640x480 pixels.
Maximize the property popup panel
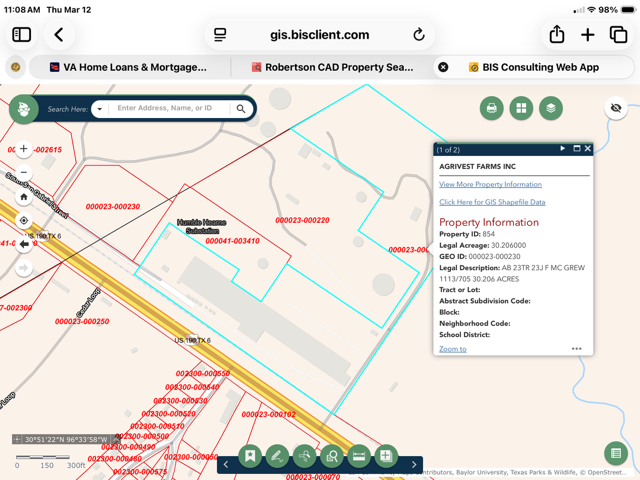click(x=576, y=149)
